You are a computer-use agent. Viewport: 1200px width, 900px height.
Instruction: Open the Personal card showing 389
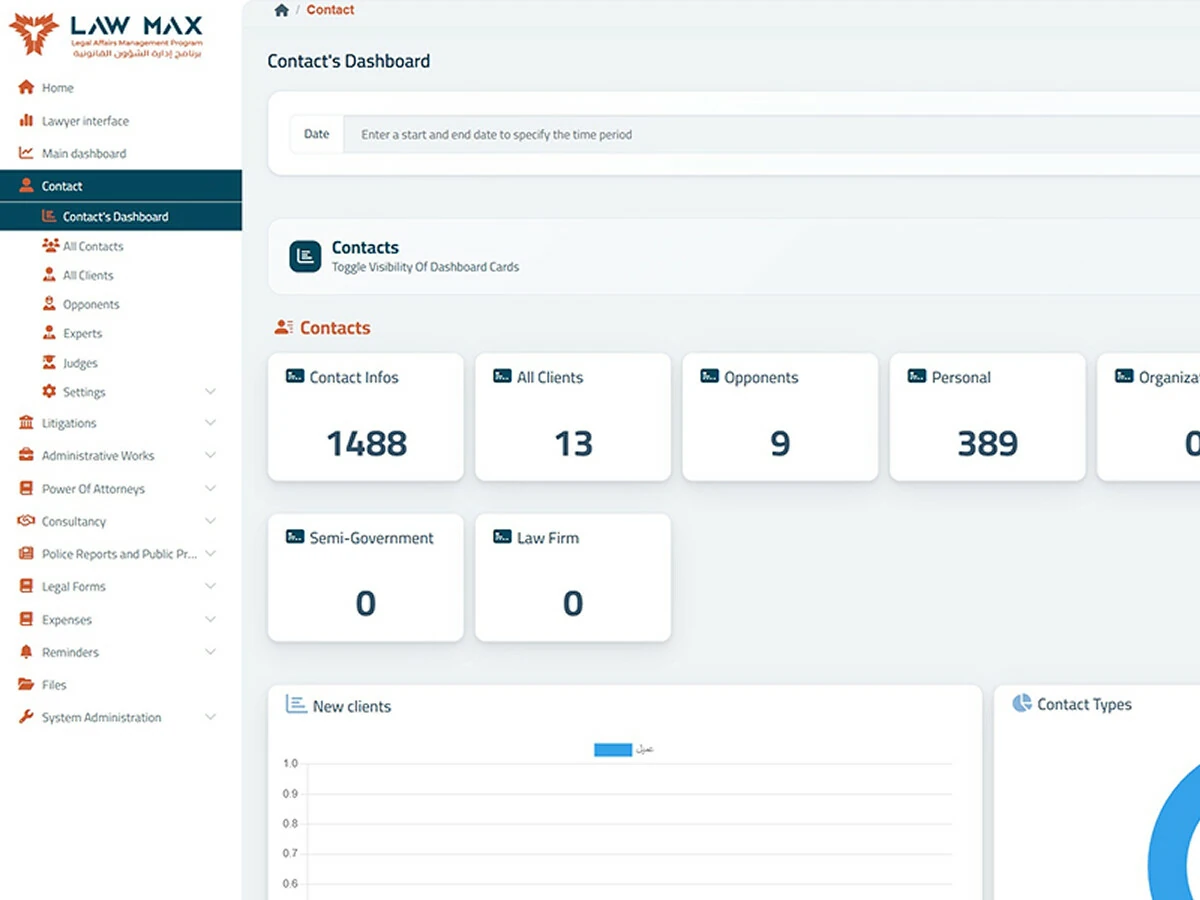coord(987,417)
